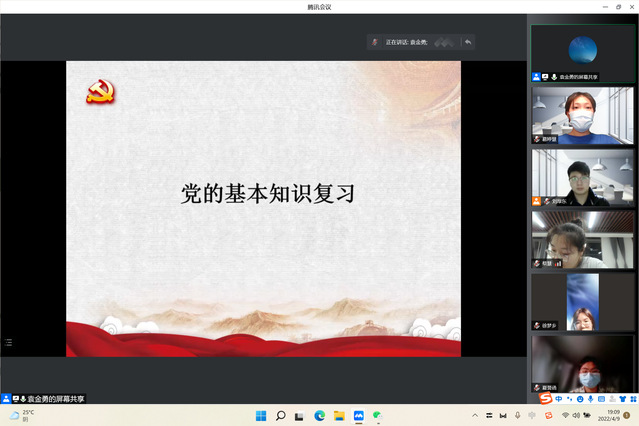
Task: Open volume control in system tray
Action: tap(576, 415)
